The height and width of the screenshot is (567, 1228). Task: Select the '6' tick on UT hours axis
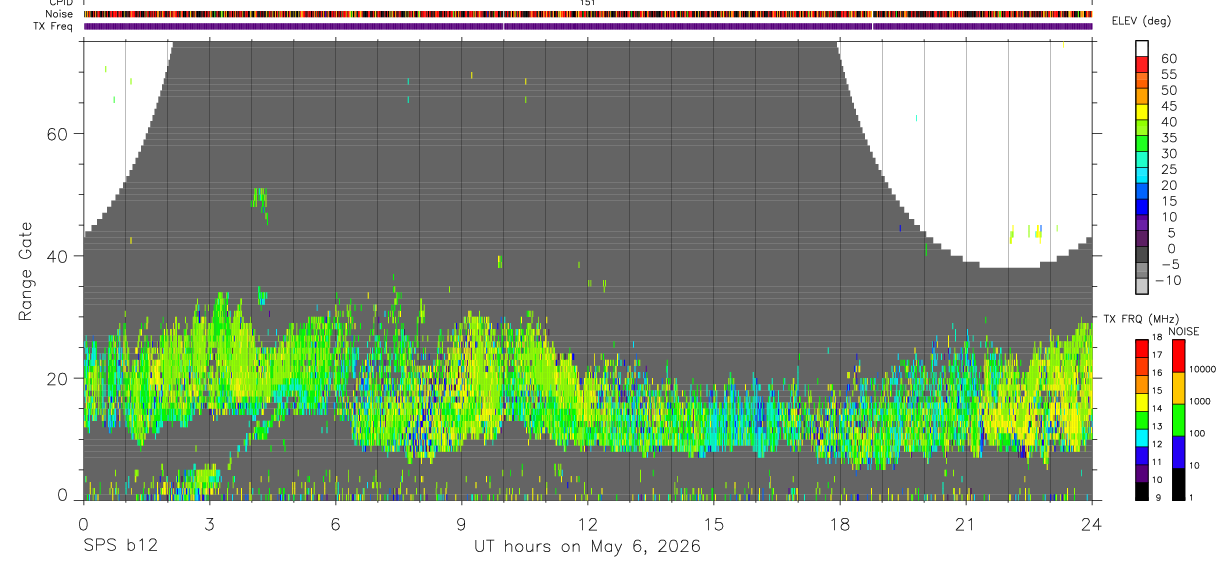[x=335, y=523]
